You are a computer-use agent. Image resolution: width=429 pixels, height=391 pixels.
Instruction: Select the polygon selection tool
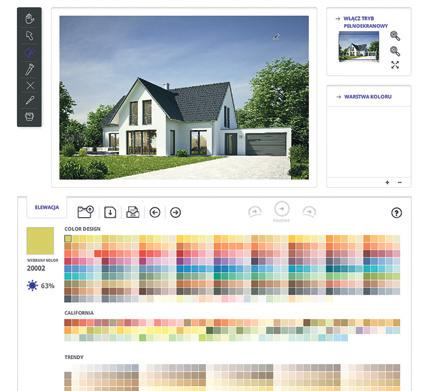point(29,36)
